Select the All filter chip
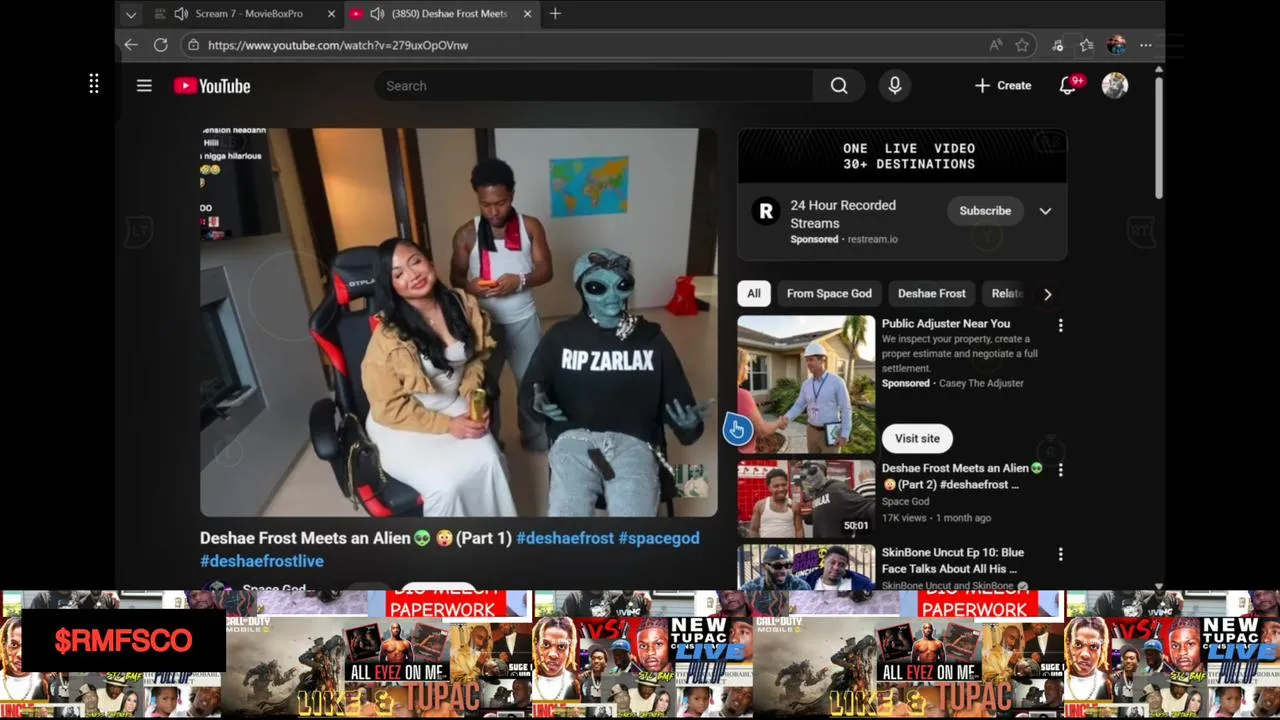Image resolution: width=1280 pixels, height=720 pixels. 754,293
